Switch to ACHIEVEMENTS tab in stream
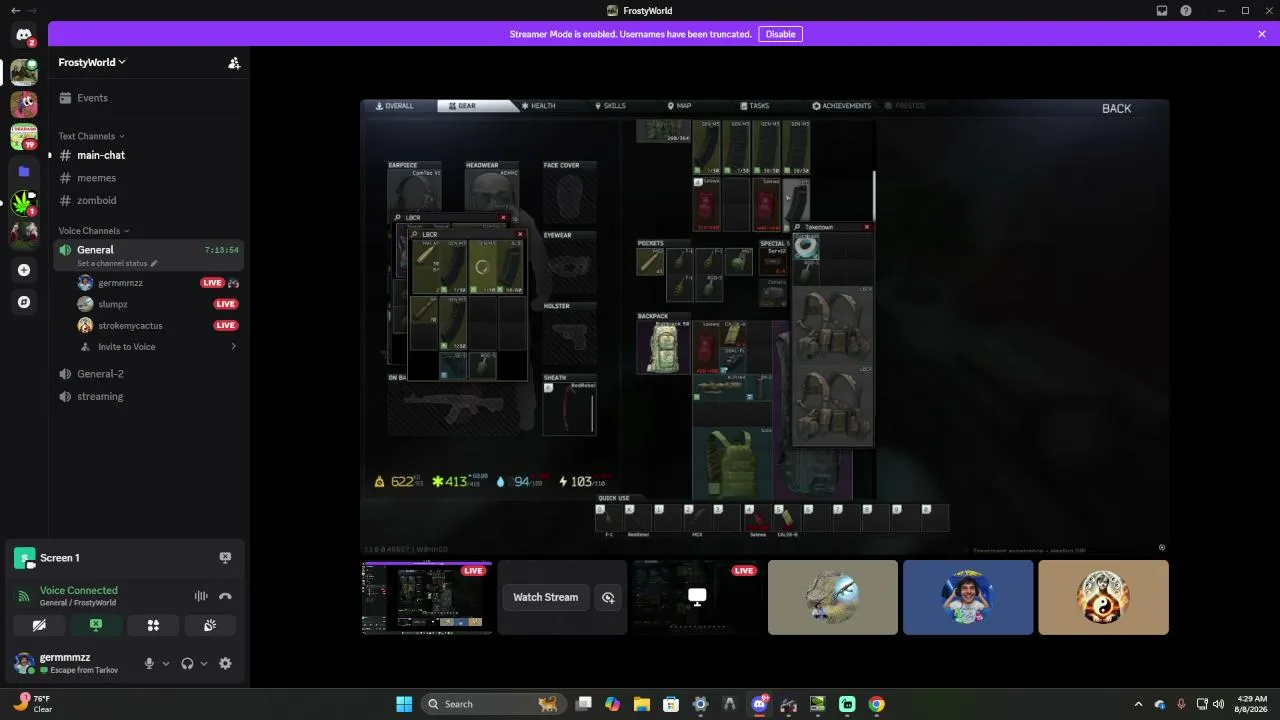 click(x=841, y=106)
